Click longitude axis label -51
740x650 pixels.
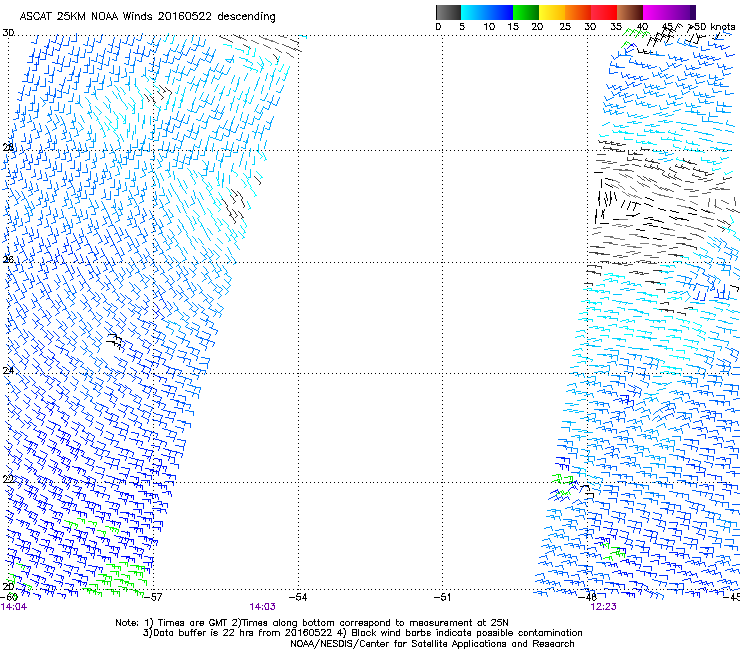point(442,597)
